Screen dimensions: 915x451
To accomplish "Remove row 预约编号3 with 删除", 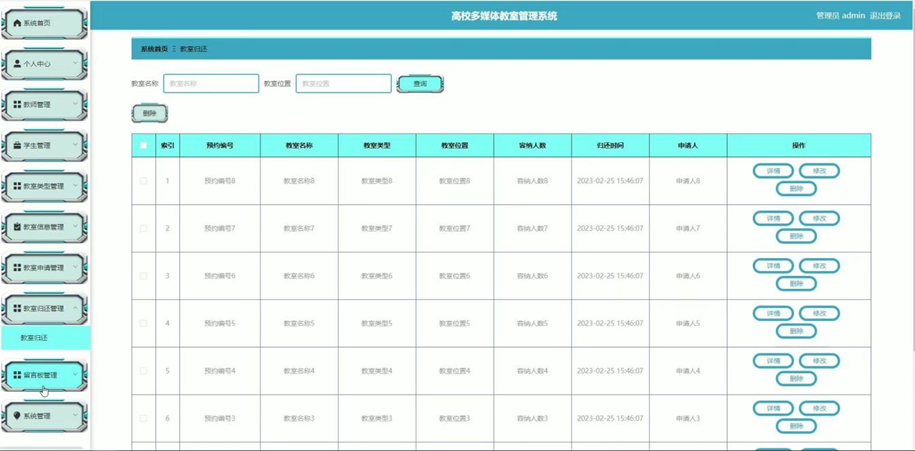I will tap(796, 426).
